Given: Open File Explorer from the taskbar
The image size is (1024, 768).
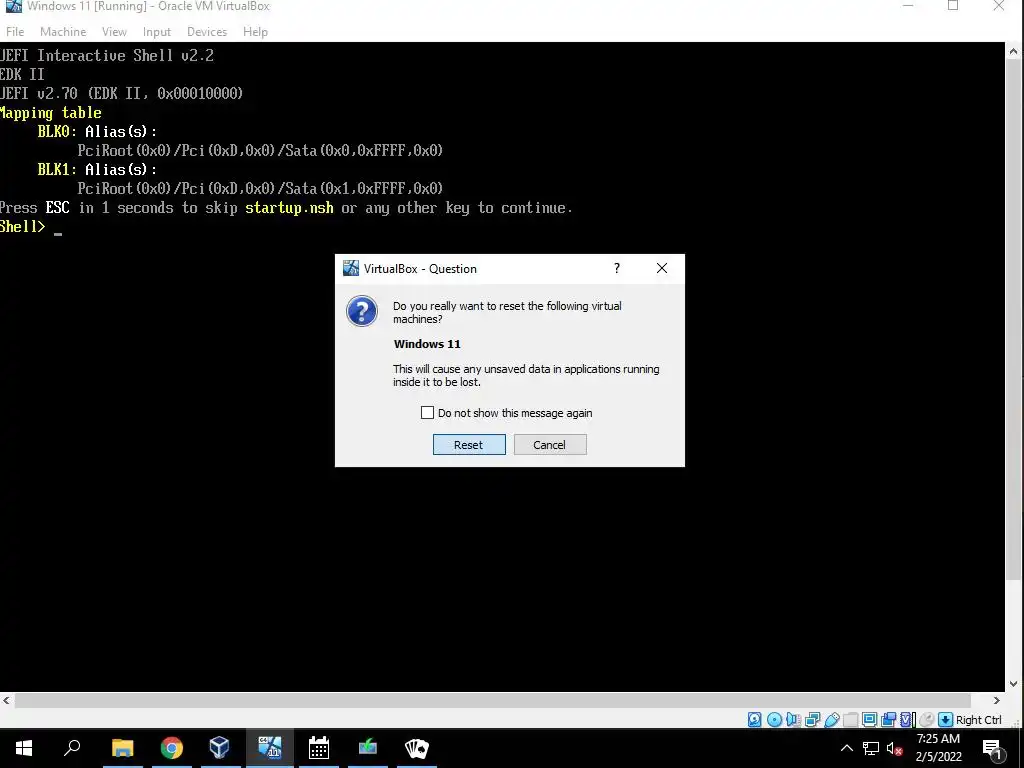Looking at the screenshot, I should pos(122,748).
